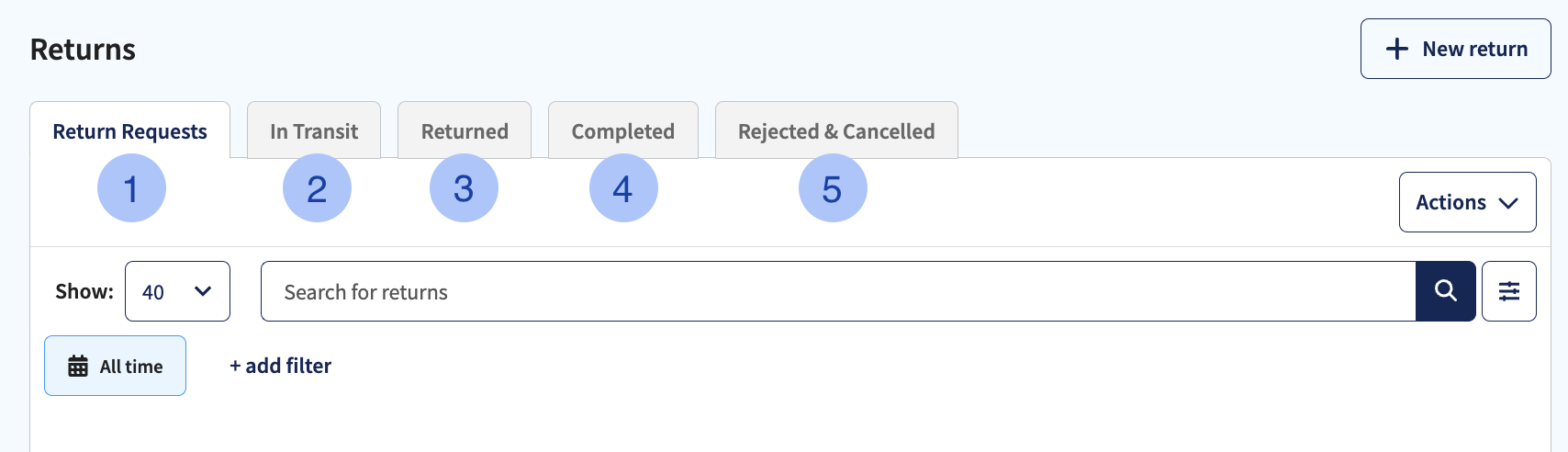Screen dimensions: 1568x452
Task: Click the plus icon in New return
Action: pos(1396,49)
